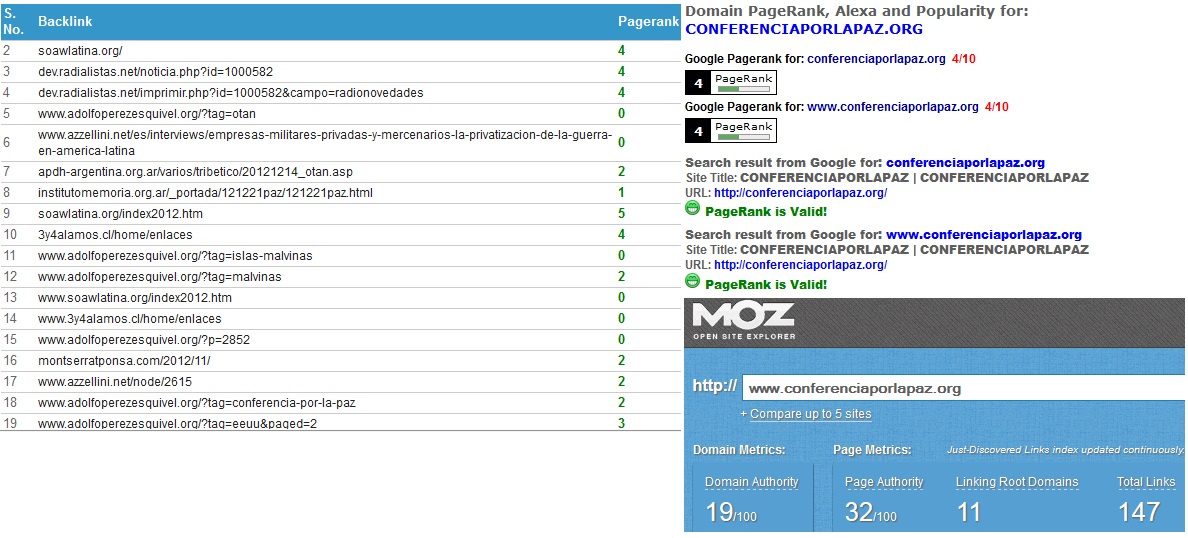The image size is (1188, 538).
Task: Click the Domain Metrics: heading
Action: [739, 450]
